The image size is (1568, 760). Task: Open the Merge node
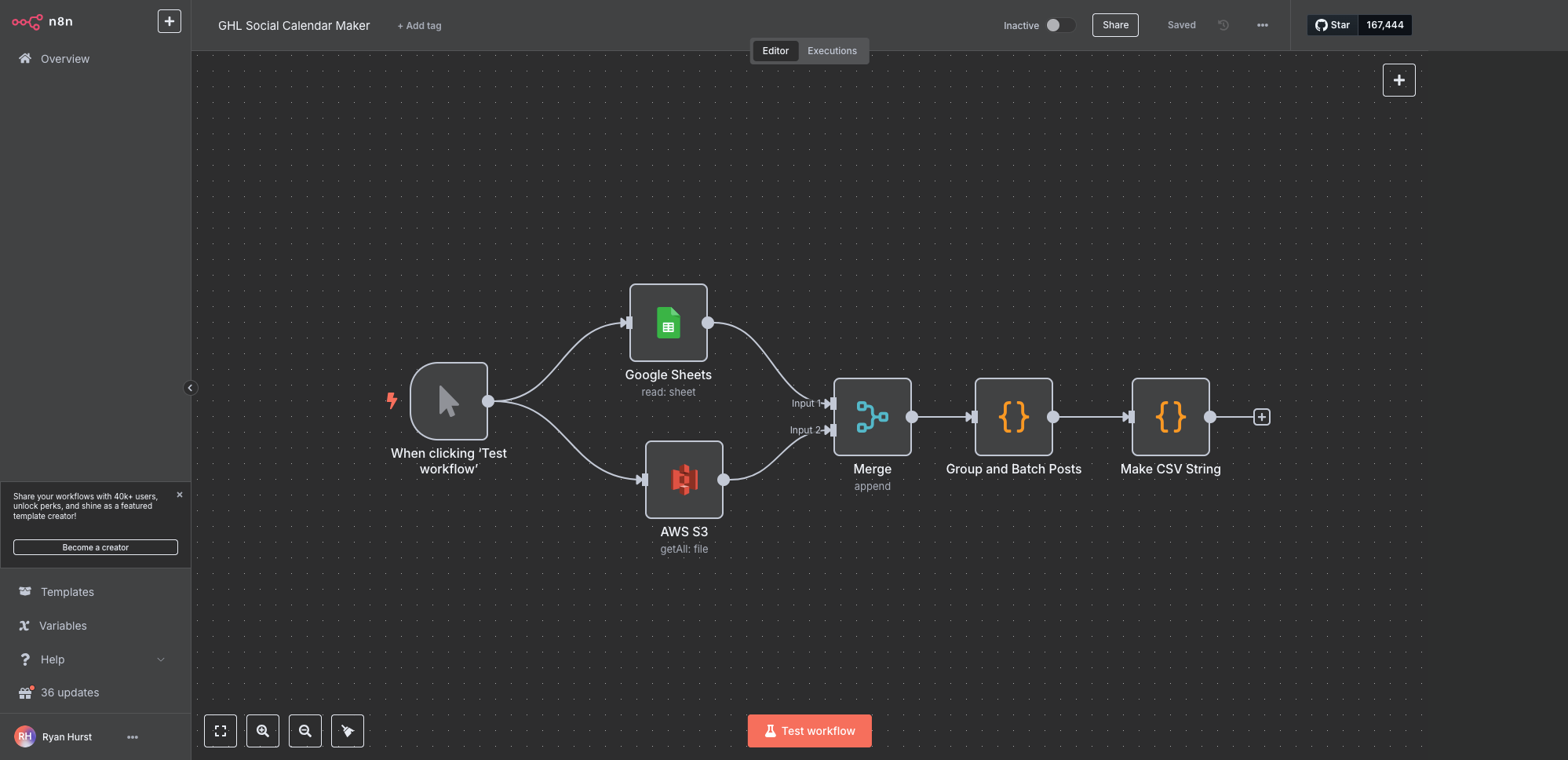pyautogui.click(x=872, y=417)
